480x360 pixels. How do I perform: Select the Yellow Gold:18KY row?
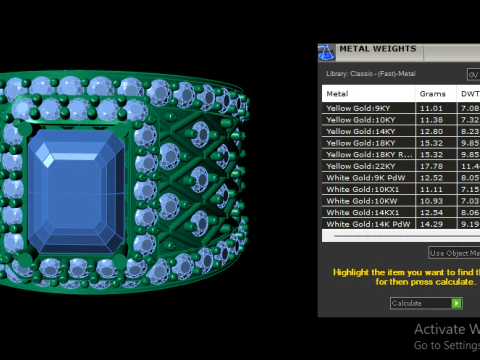(401, 143)
